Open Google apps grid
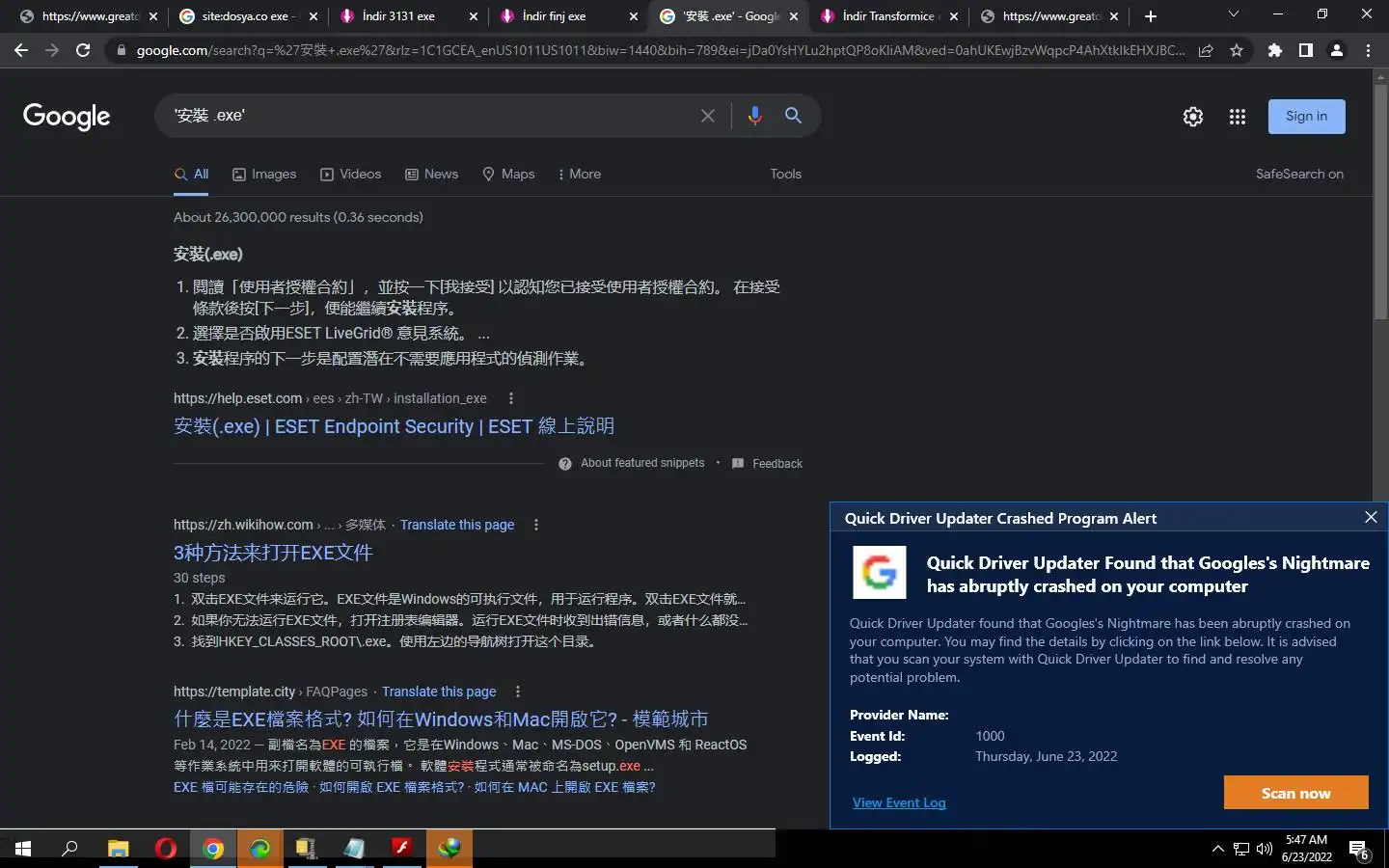This screenshot has height=868, width=1389. [x=1238, y=117]
